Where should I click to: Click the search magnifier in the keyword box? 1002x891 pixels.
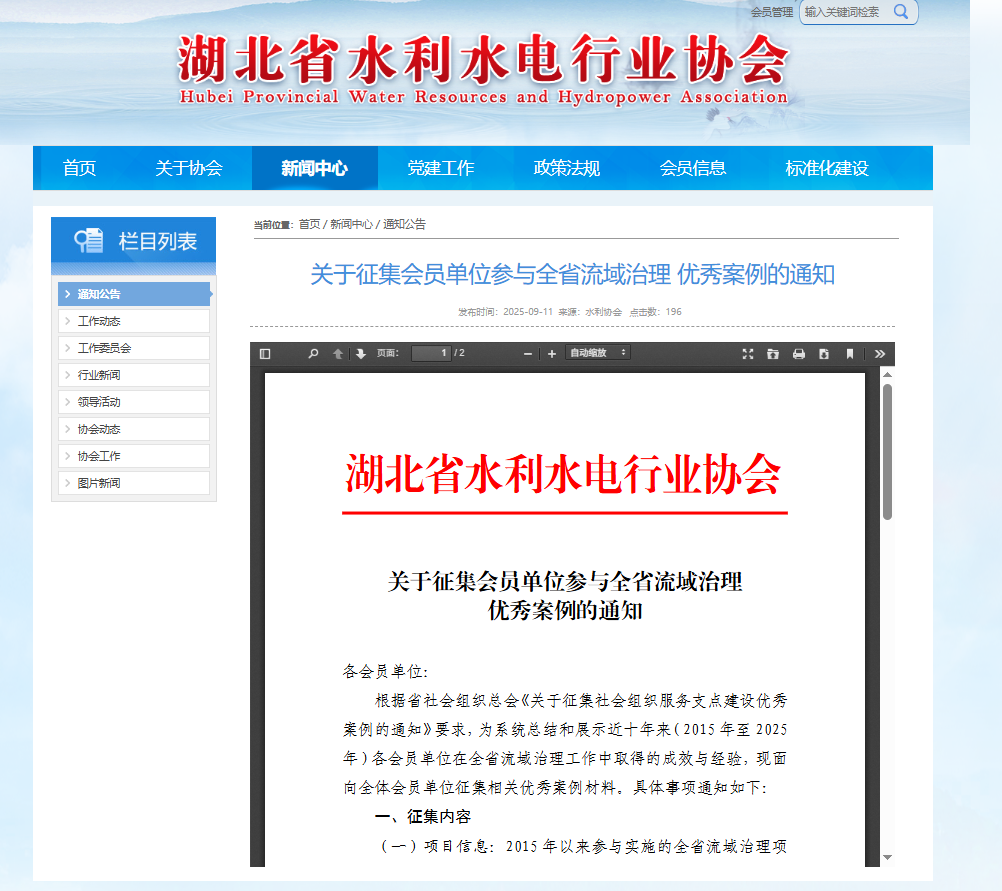(x=901, y=13)
